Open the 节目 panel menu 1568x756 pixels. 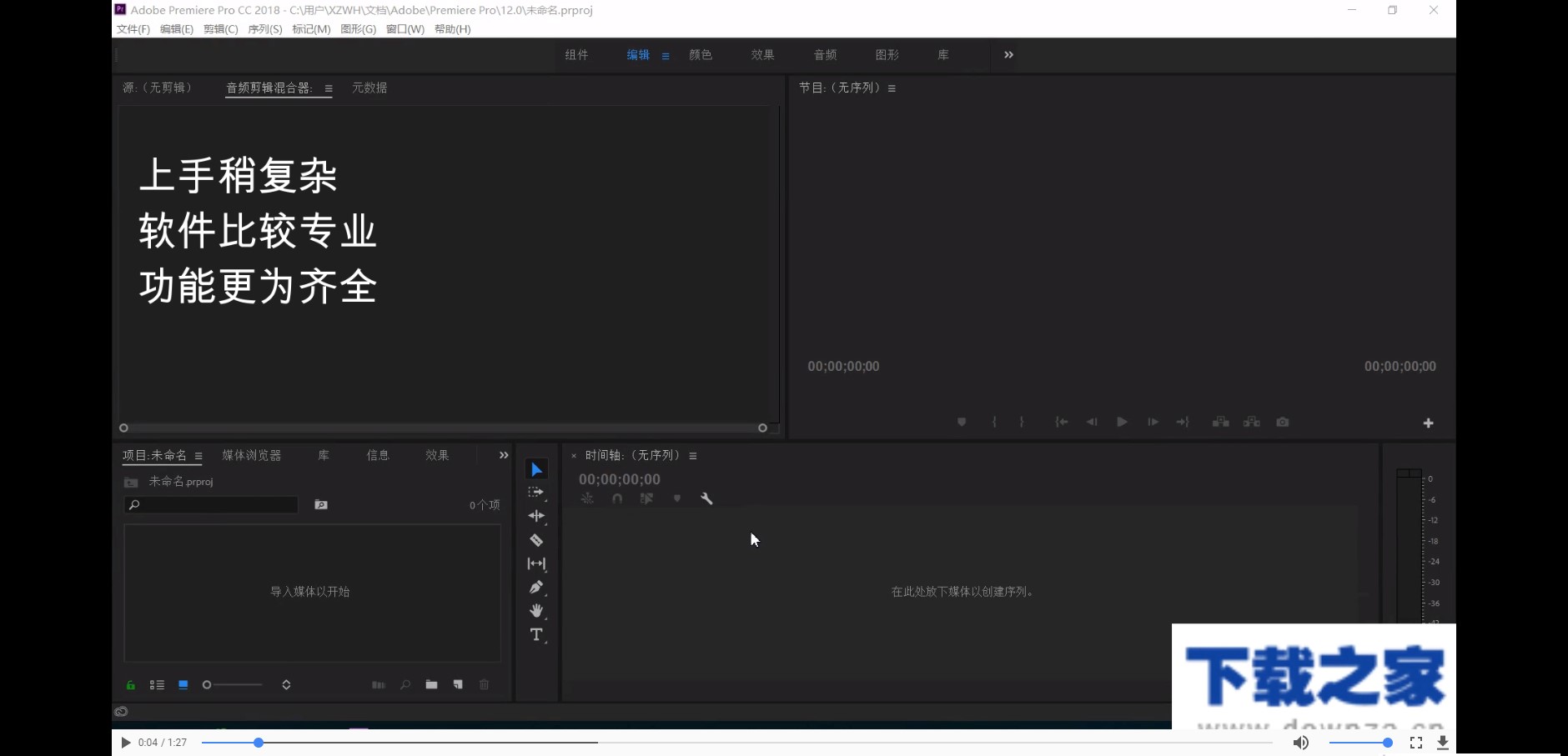(x=892, y=87)
